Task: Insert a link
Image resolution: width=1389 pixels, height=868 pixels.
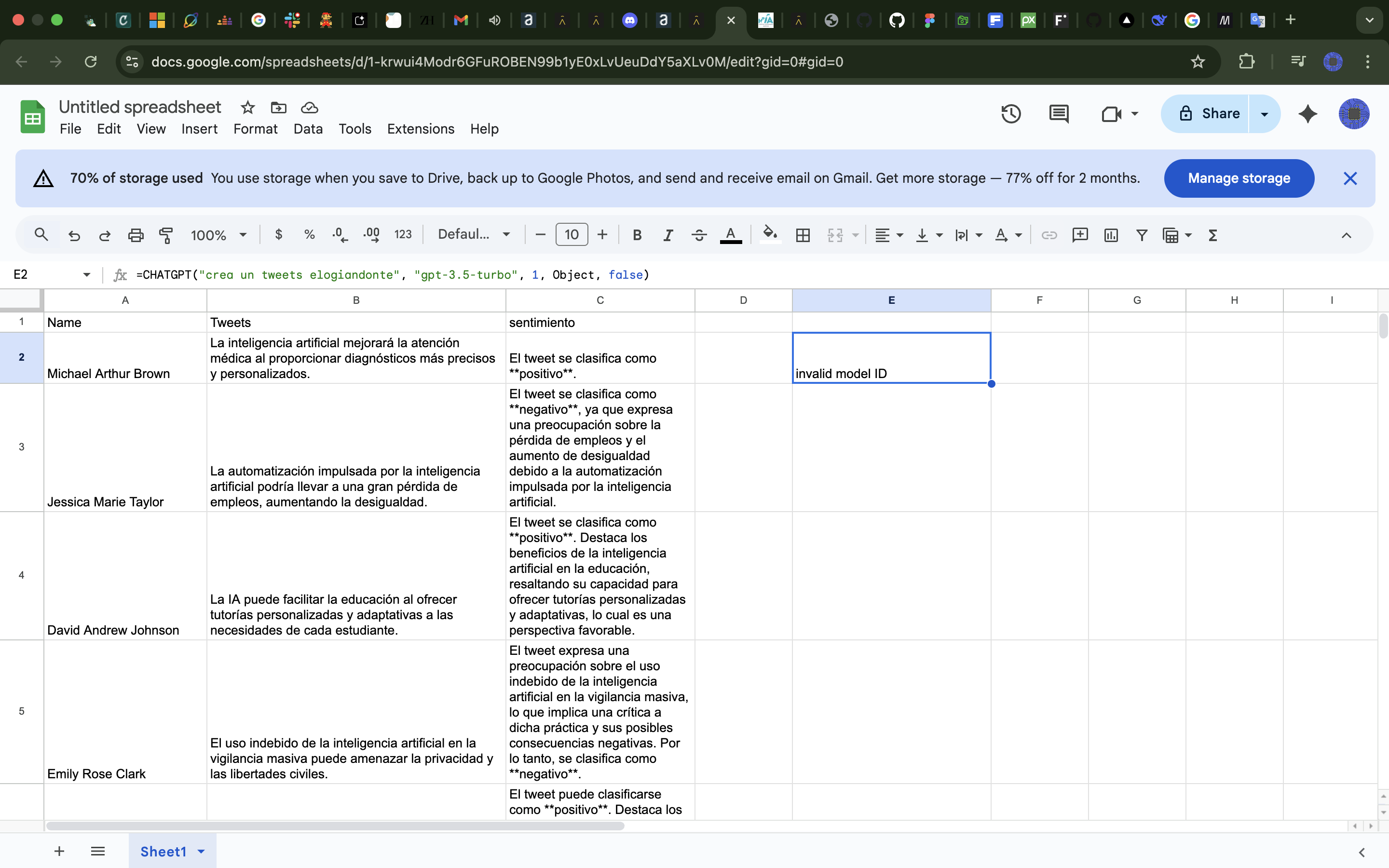Action: [1049, 235]
